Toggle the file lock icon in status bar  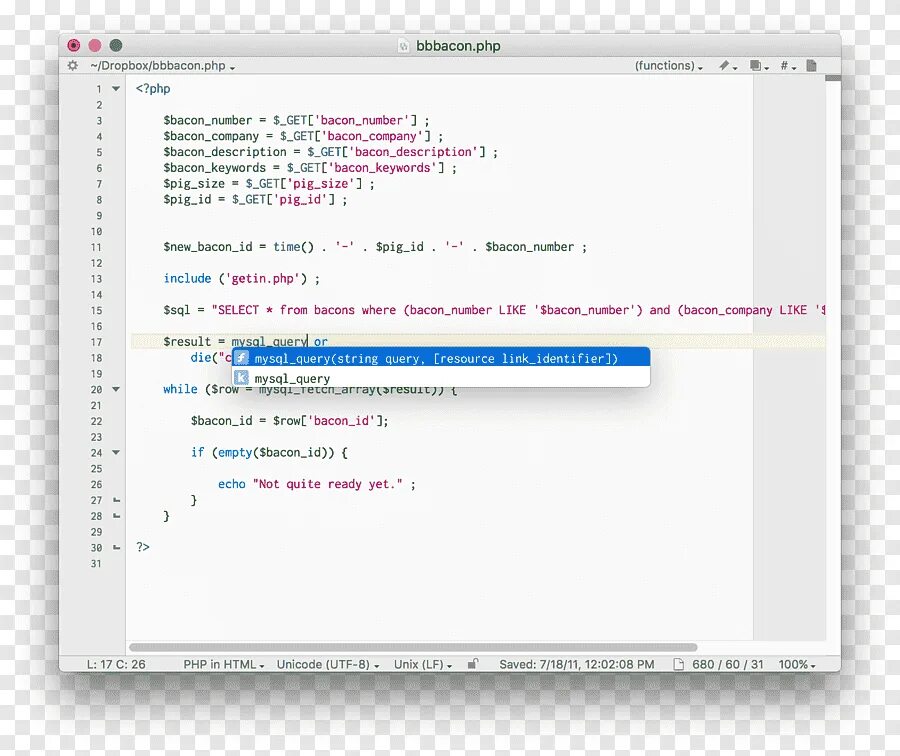pyautogui.click(x=472, y=664)
